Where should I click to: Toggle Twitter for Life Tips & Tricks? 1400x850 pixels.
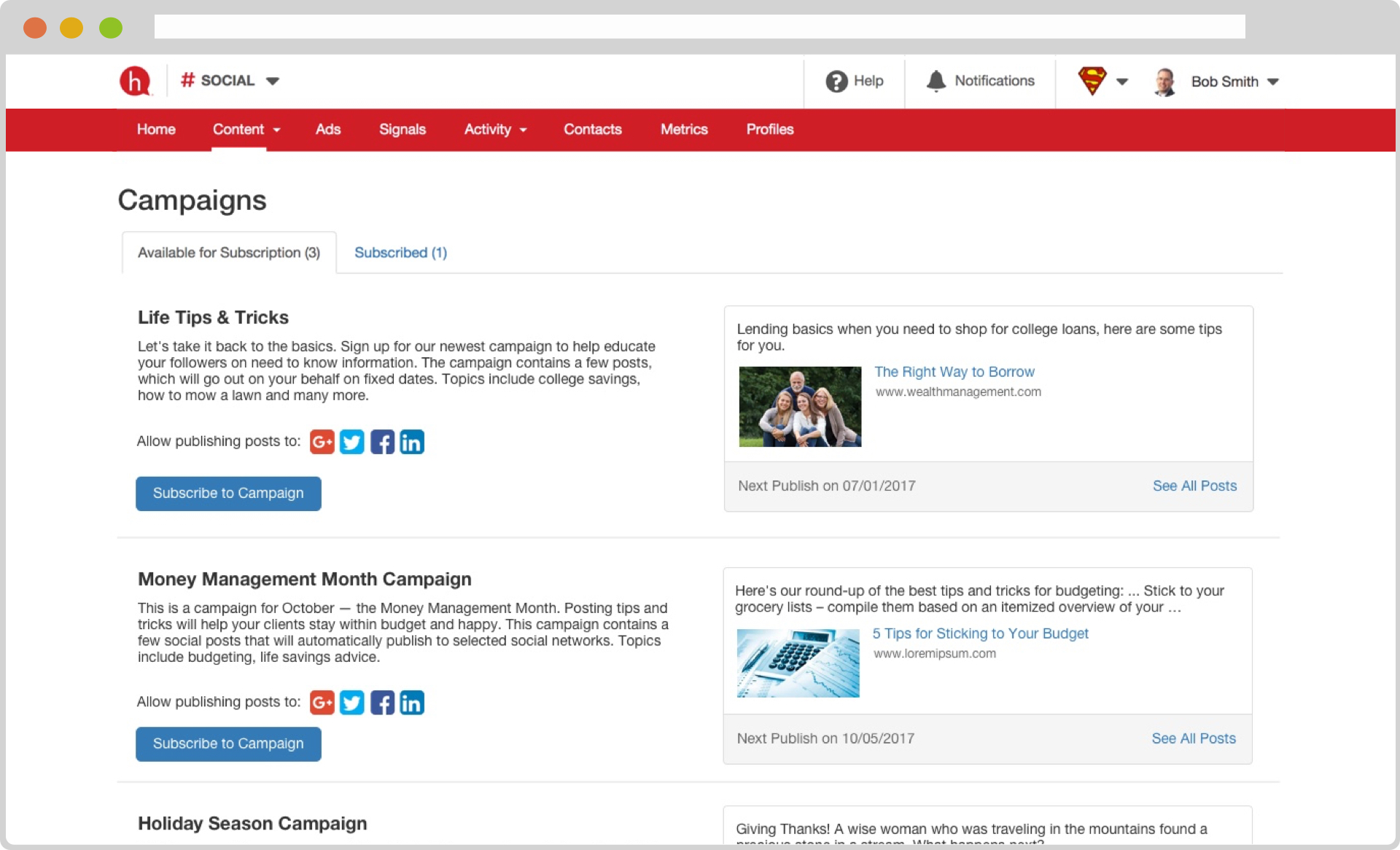(352, 442)
